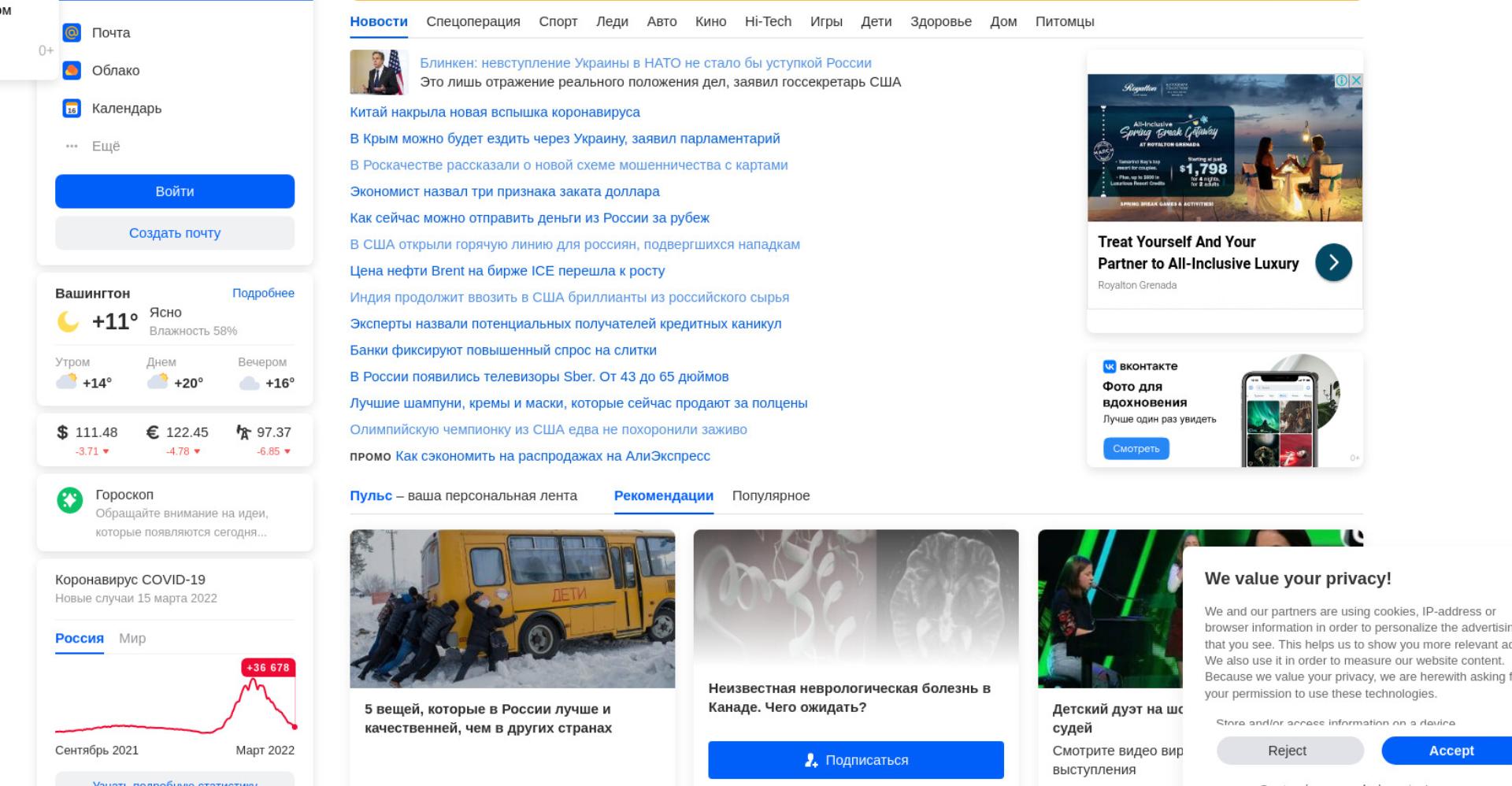Open the Экономист заката доллара headline
The width and height of the screenshot is (1512, 786).
coord(505,191)
